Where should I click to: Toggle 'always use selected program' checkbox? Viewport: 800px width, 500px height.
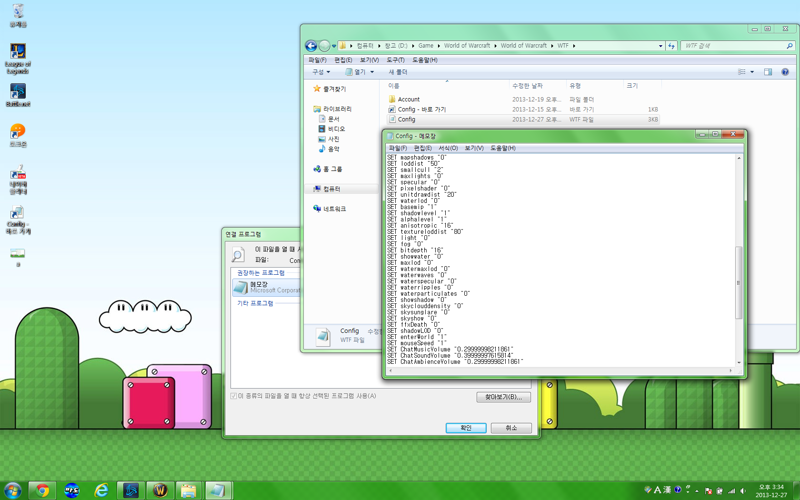pyautogui.click(x=234, y=396)
